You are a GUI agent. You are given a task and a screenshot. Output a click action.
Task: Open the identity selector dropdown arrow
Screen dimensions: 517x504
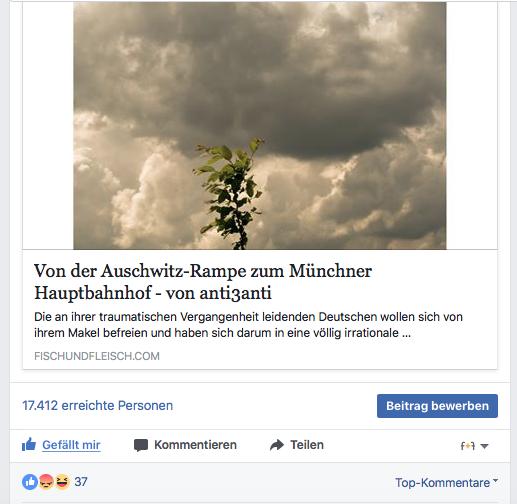tap(485, 446)
